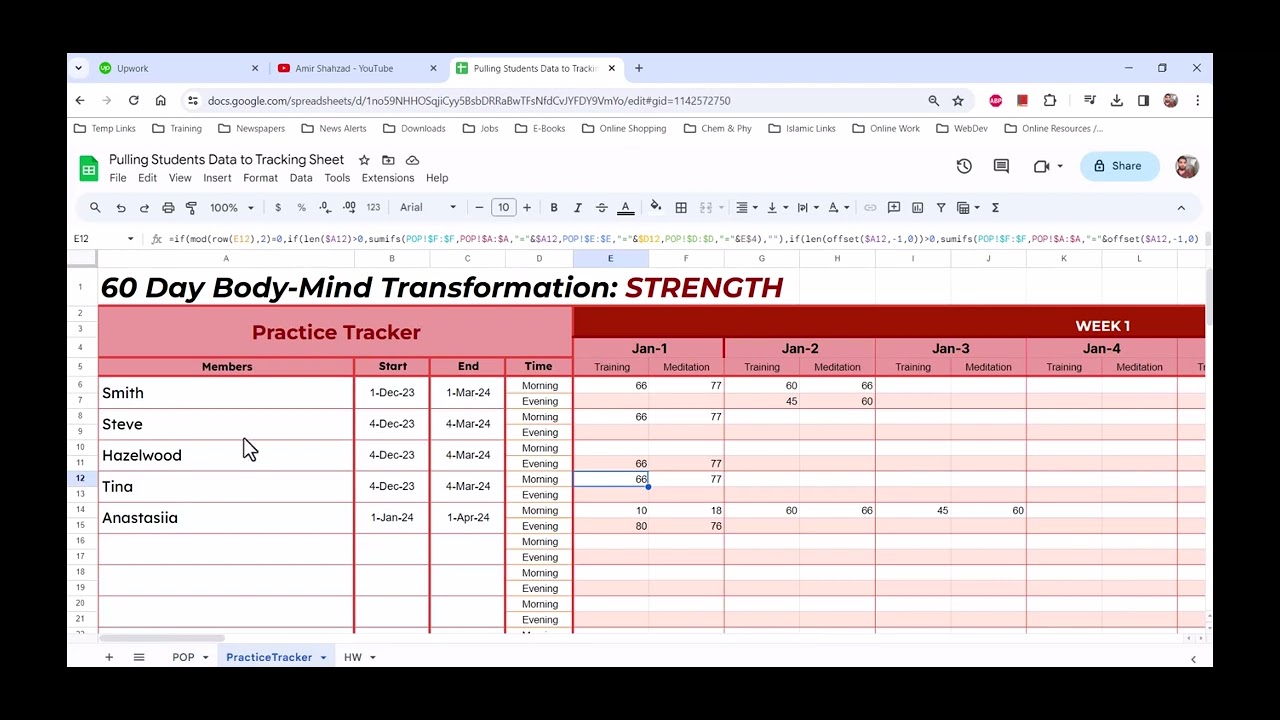1280x720 pixels.
Task: Show all comments panel
Action: click(x=1001, y=166)
